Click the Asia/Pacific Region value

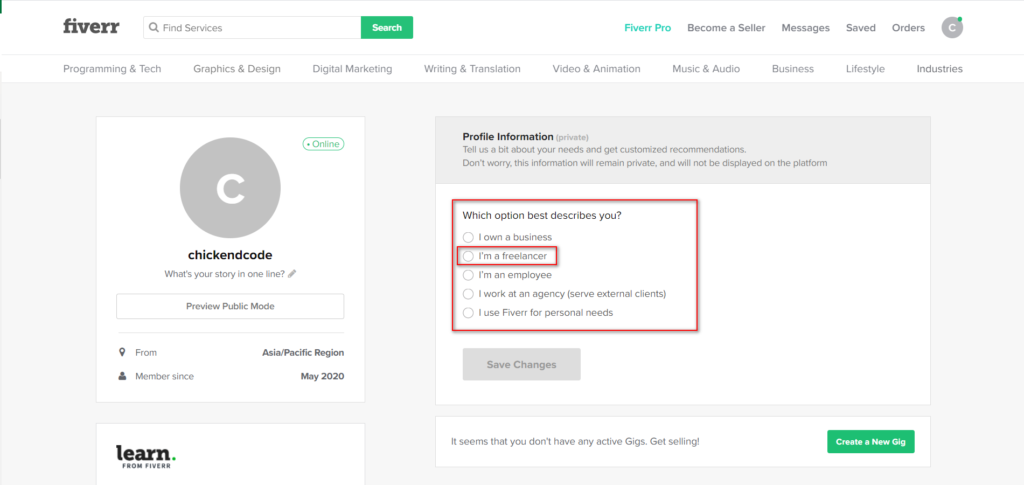303,352
